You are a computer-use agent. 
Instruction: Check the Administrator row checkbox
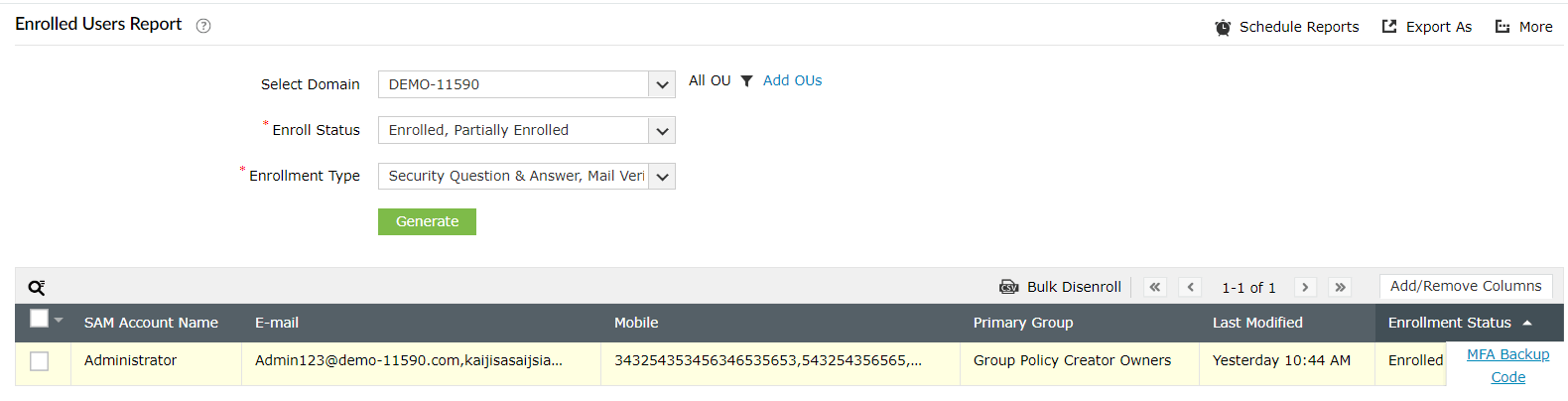(40, 361)
